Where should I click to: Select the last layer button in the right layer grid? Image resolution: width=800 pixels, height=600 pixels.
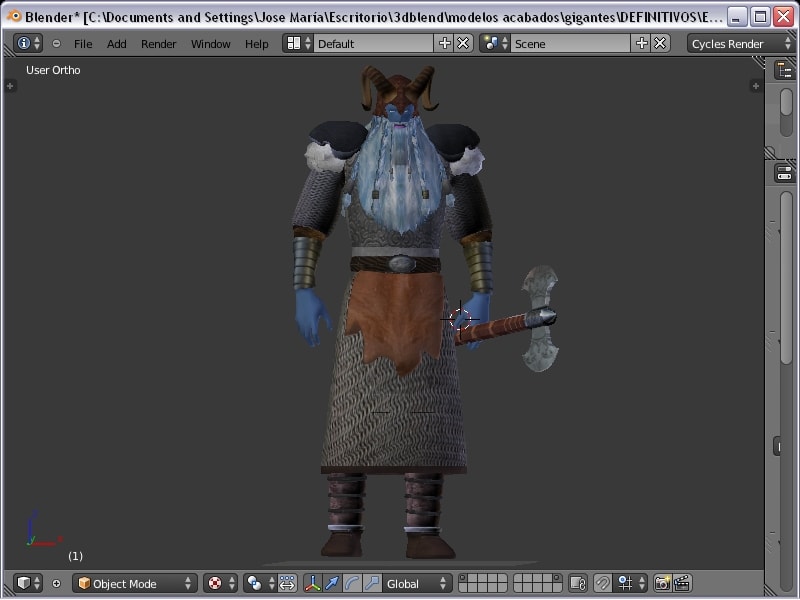[557, 588]
